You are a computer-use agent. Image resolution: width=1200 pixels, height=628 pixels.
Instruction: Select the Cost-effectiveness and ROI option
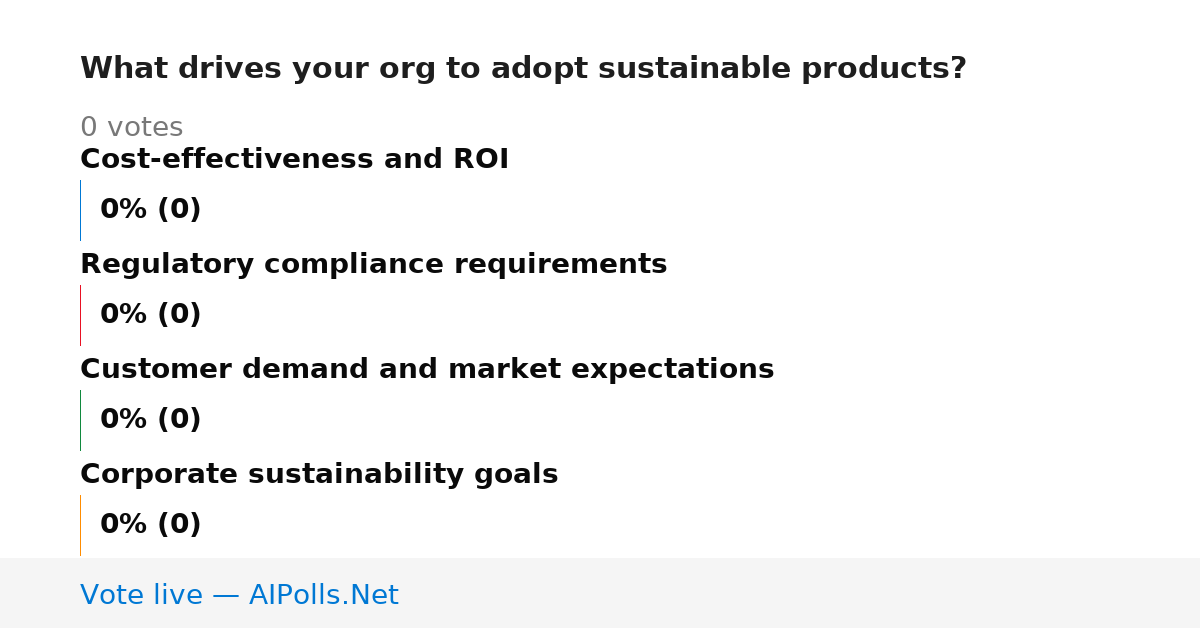(294, 159)
